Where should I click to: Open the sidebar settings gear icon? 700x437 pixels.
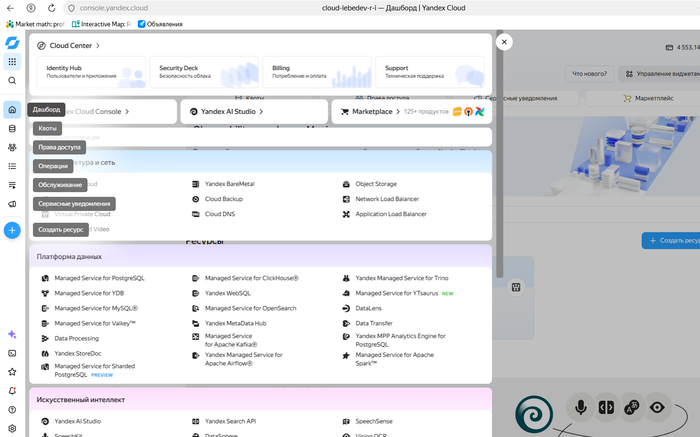tap(12, 429)
